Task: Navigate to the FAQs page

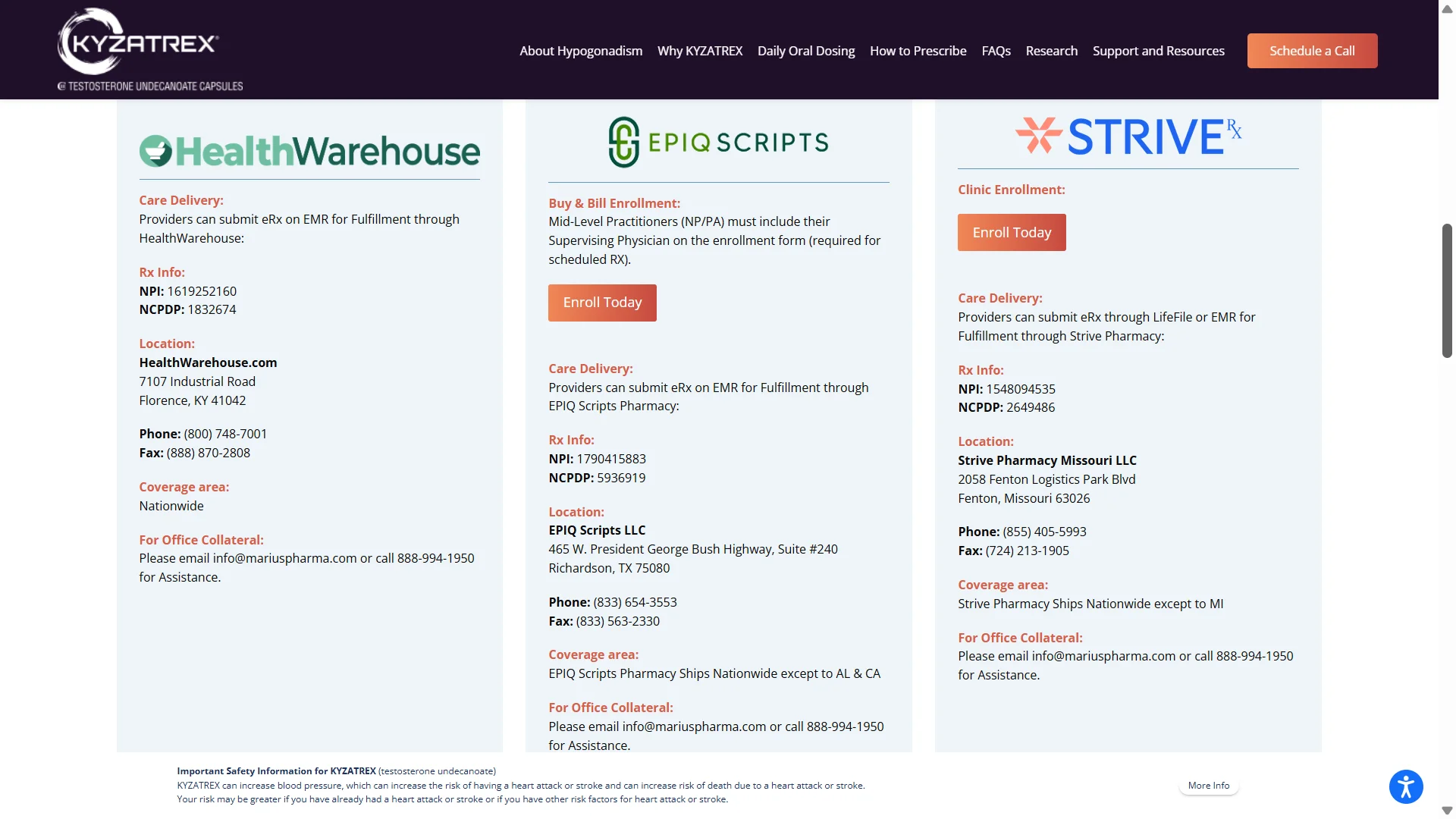Action: (996, 51)
